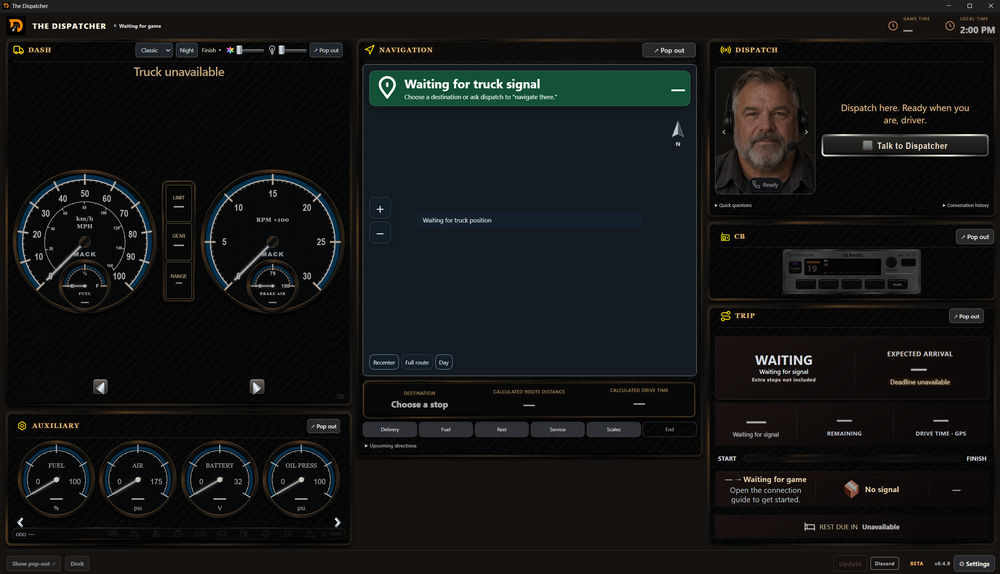This screenshot has height=574, width=1000.
Task: Click Choose a stop destination
Action: tap(420, 404)
